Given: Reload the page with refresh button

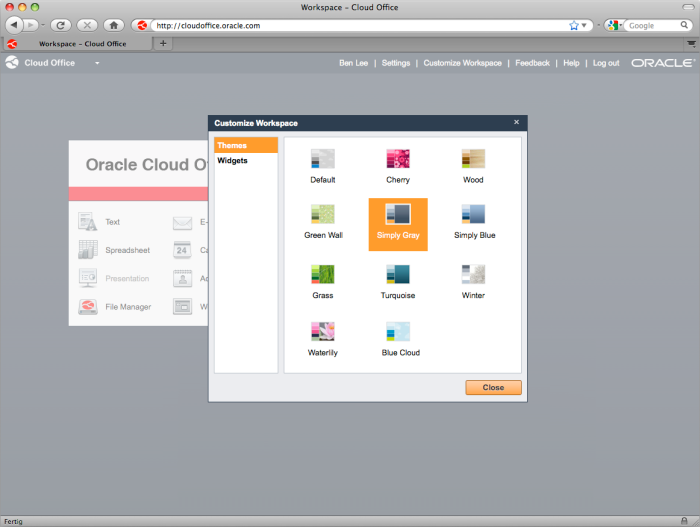Looking at the screenshot, I should click(x=60, y=25).
